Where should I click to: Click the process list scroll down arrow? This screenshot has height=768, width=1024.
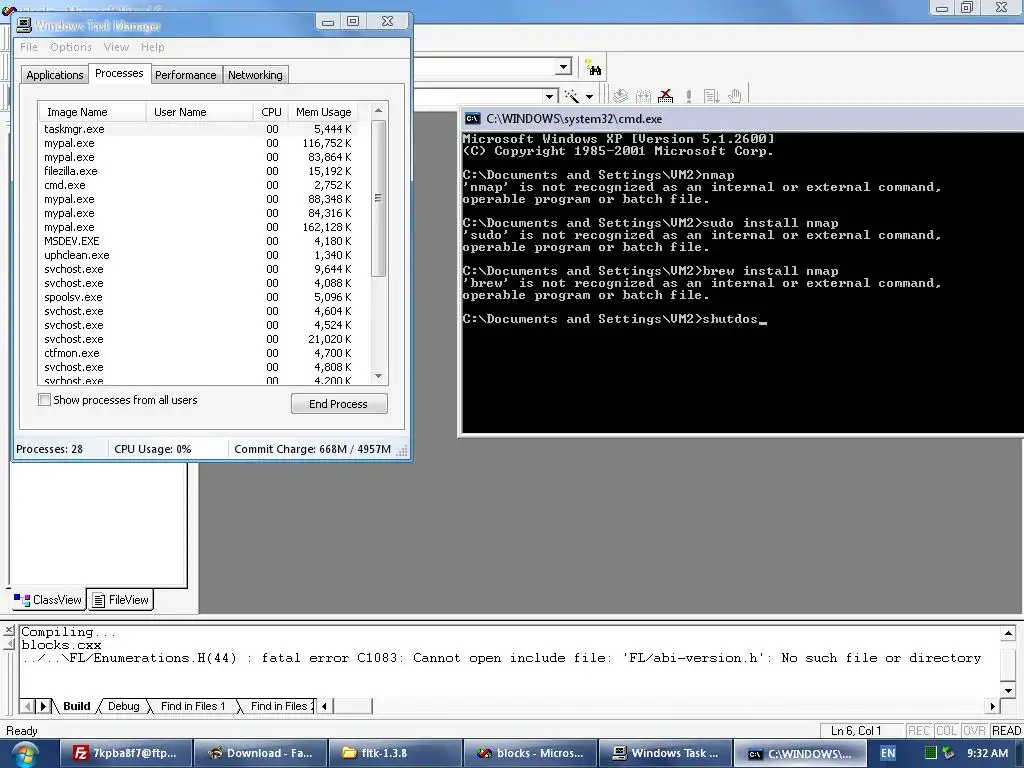coord(378,376)
